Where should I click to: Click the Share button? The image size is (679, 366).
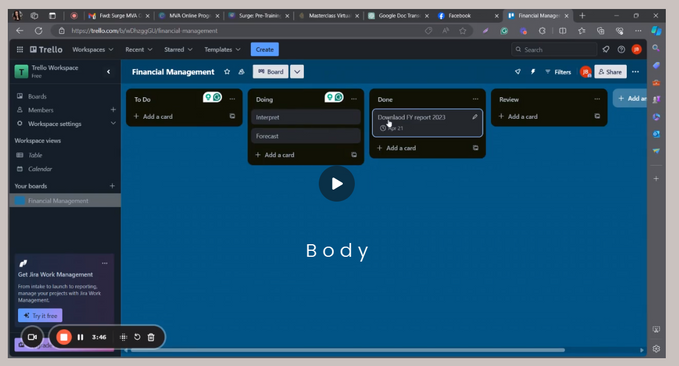click(610, 72)
